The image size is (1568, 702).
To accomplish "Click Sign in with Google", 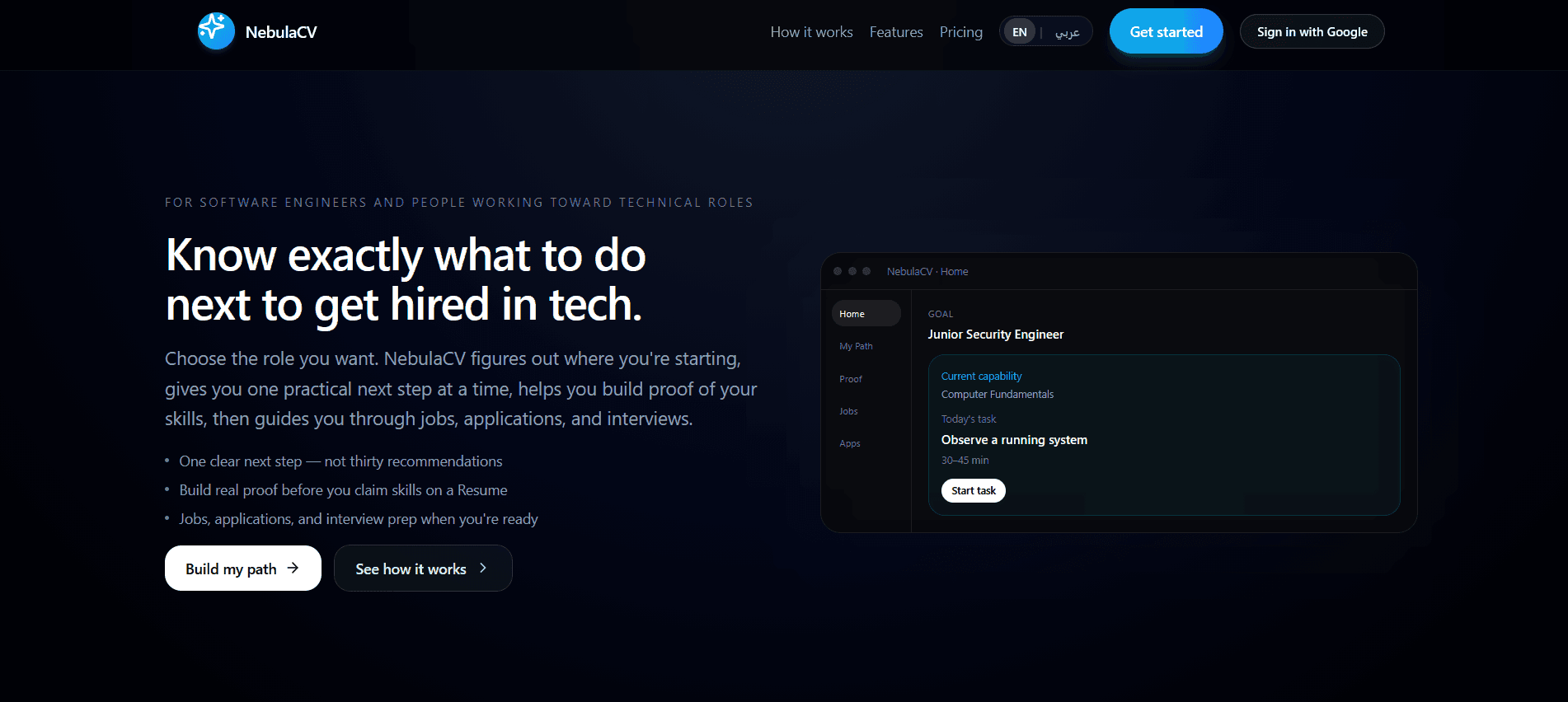I will click(1312, 31).
